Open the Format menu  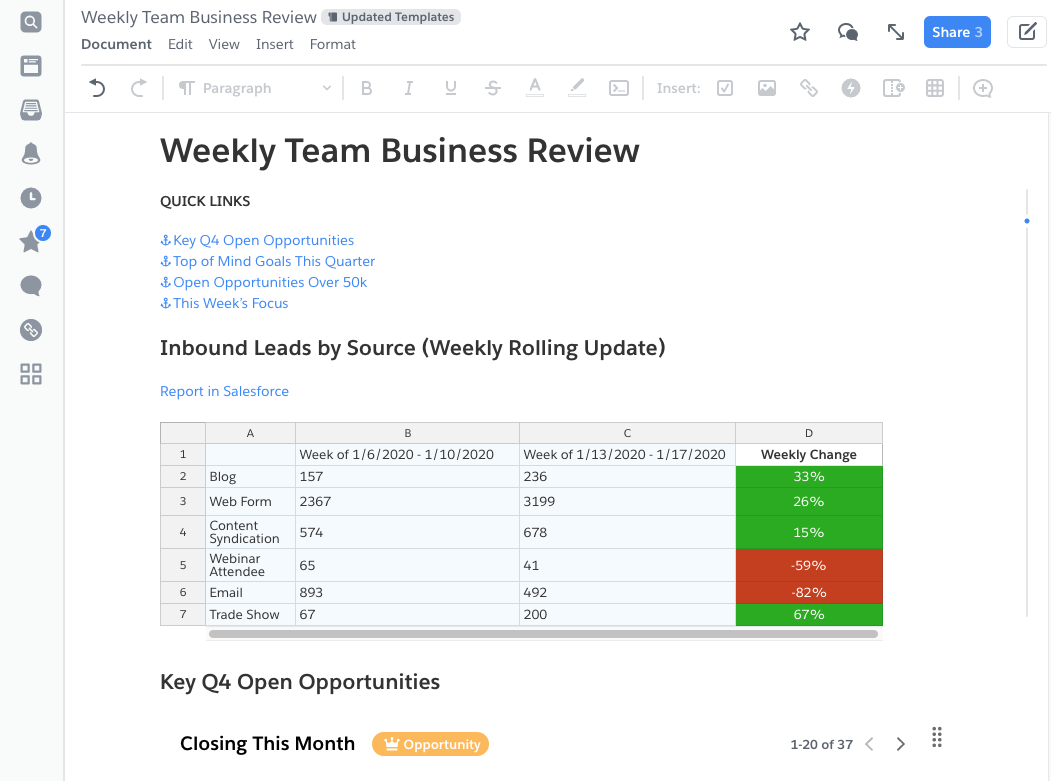coord(332,44)
